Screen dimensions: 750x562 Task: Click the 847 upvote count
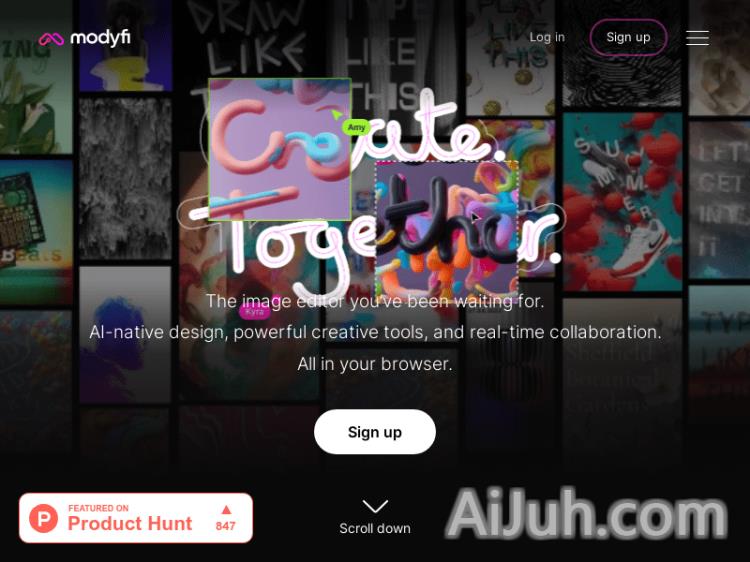225,526
